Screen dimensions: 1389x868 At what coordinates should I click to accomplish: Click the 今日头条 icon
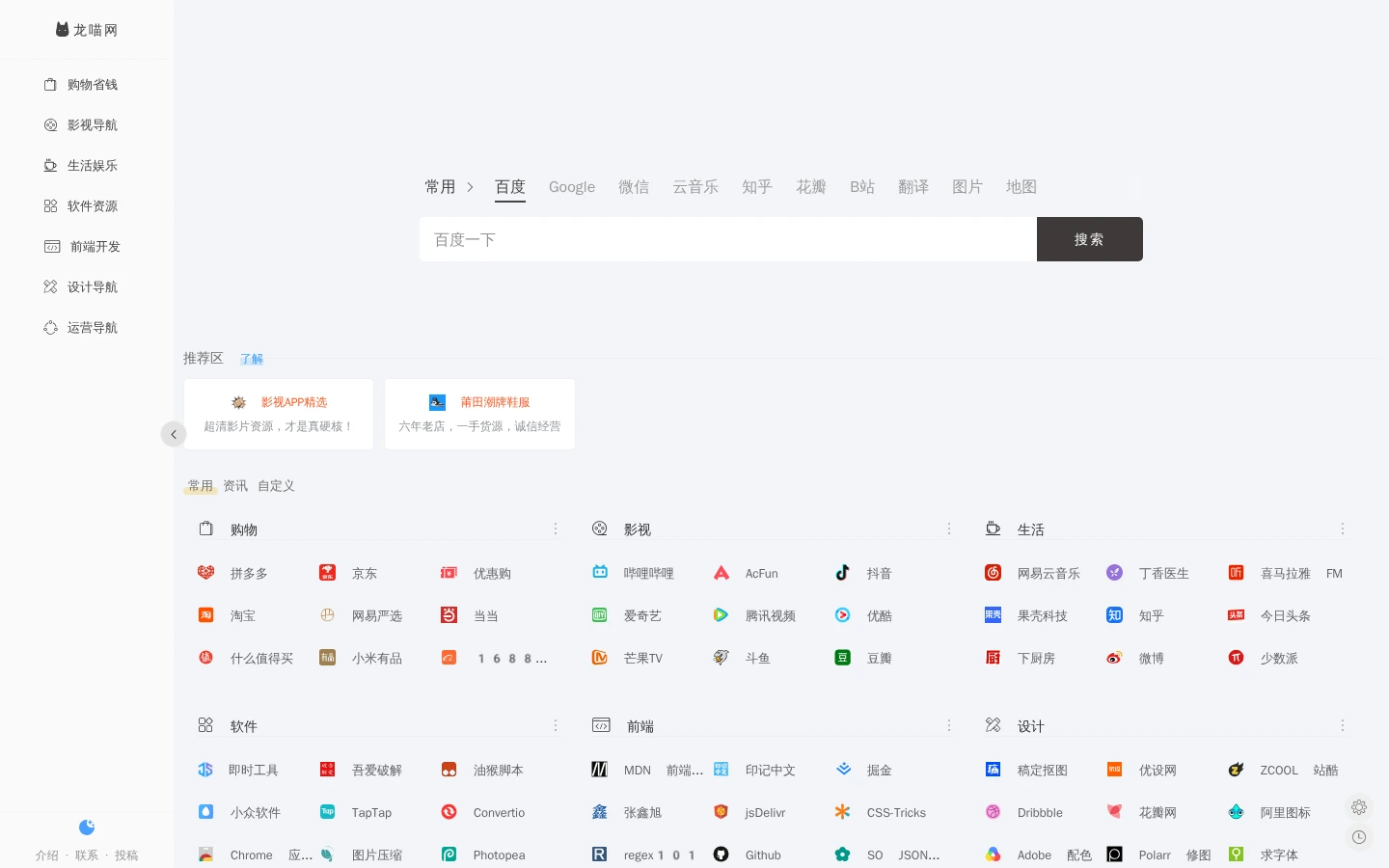coord(1236,615)
